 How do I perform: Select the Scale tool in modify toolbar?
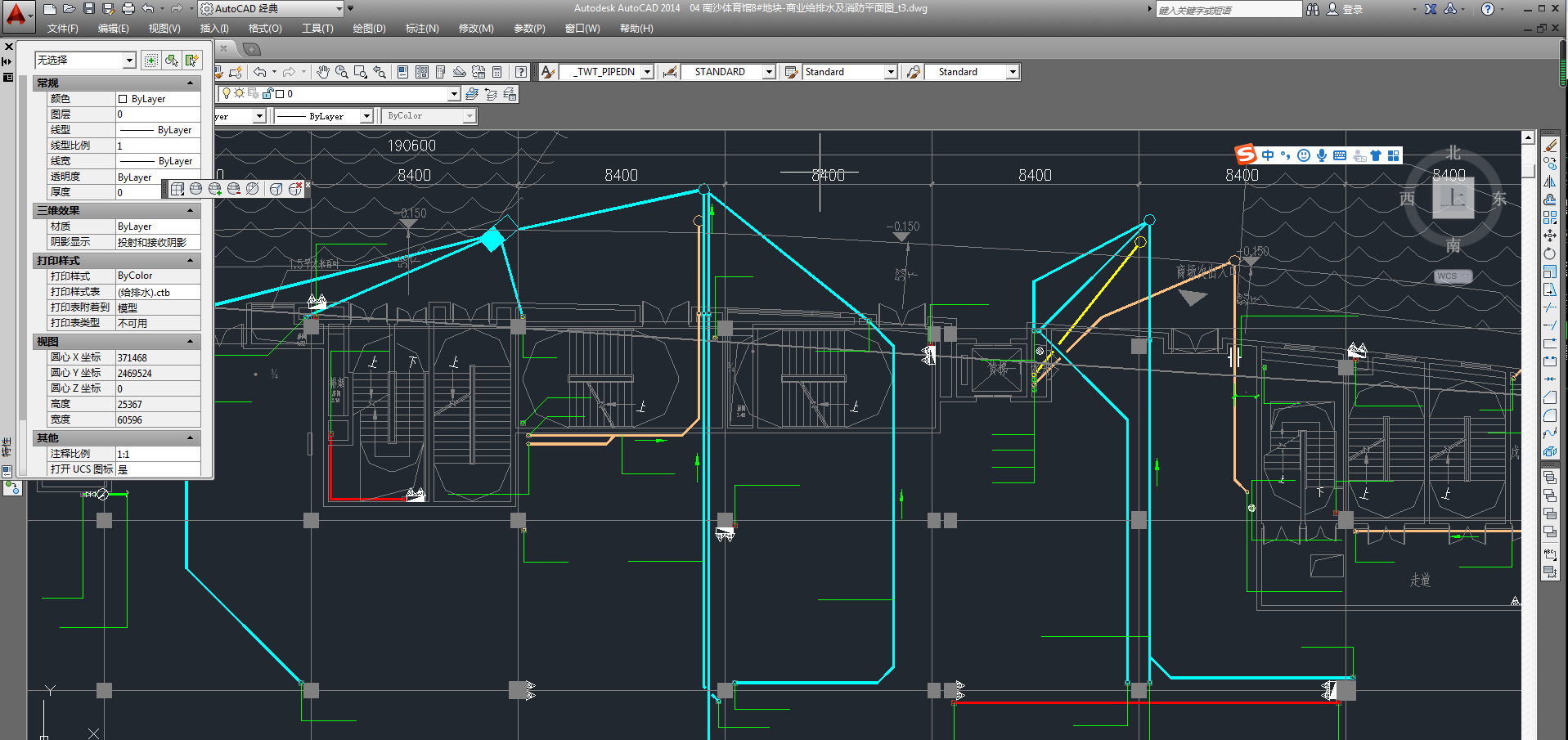tap(1550, 271)
